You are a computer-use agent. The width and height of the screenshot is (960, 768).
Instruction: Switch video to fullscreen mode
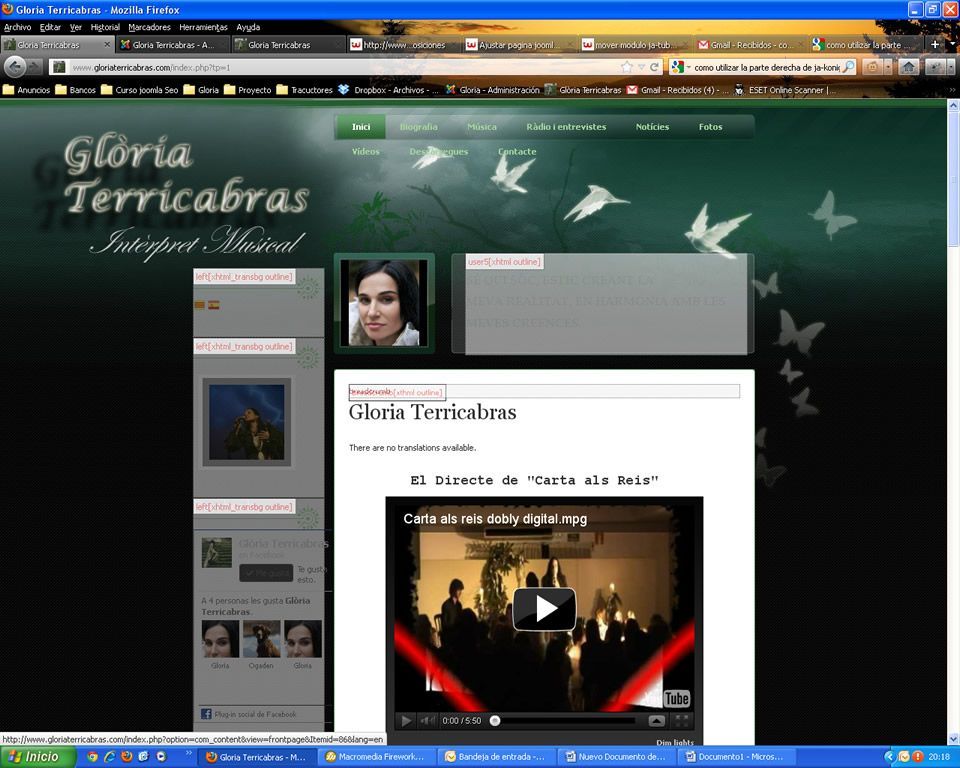[x=681, y=721]
